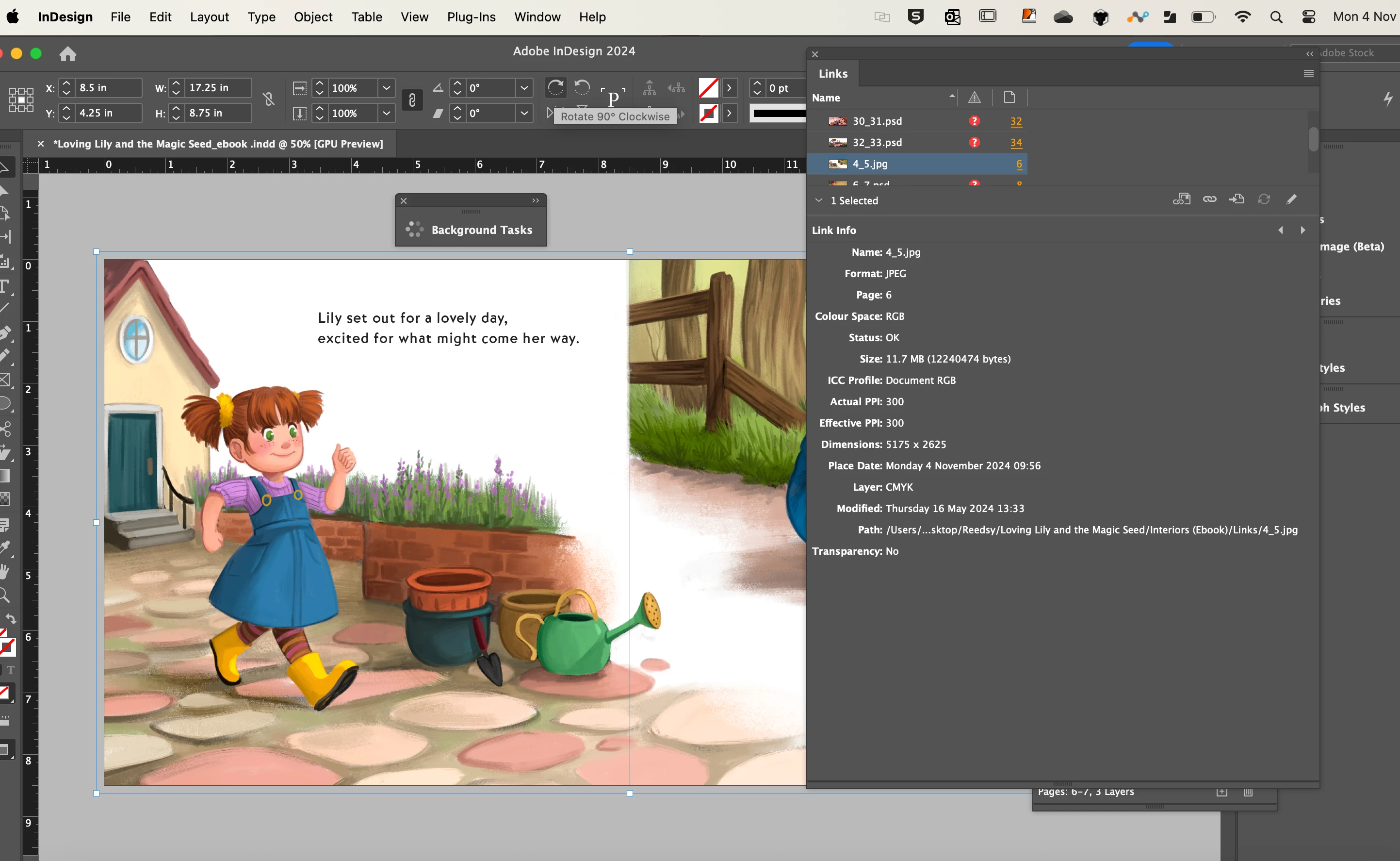Click the fill colour swatch in control bar
Viewport: 1400px width, 861px height.
tap(709, 88)
